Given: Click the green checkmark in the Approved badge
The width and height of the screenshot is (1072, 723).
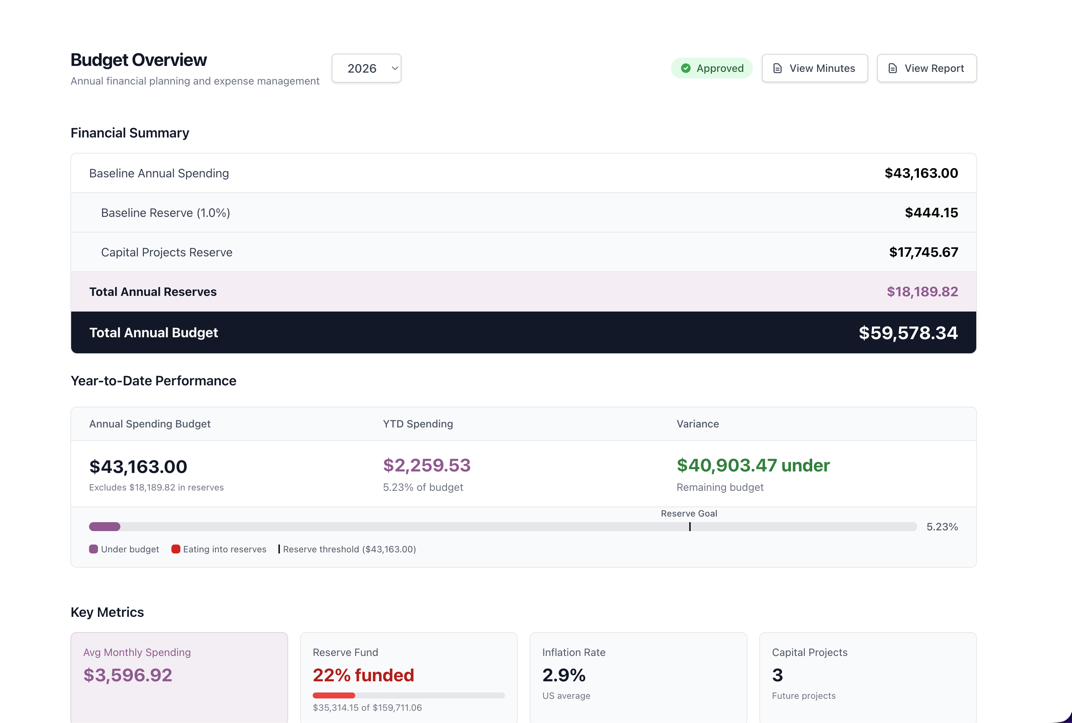Looking at the screenshot, I should (x=685, y=68).
